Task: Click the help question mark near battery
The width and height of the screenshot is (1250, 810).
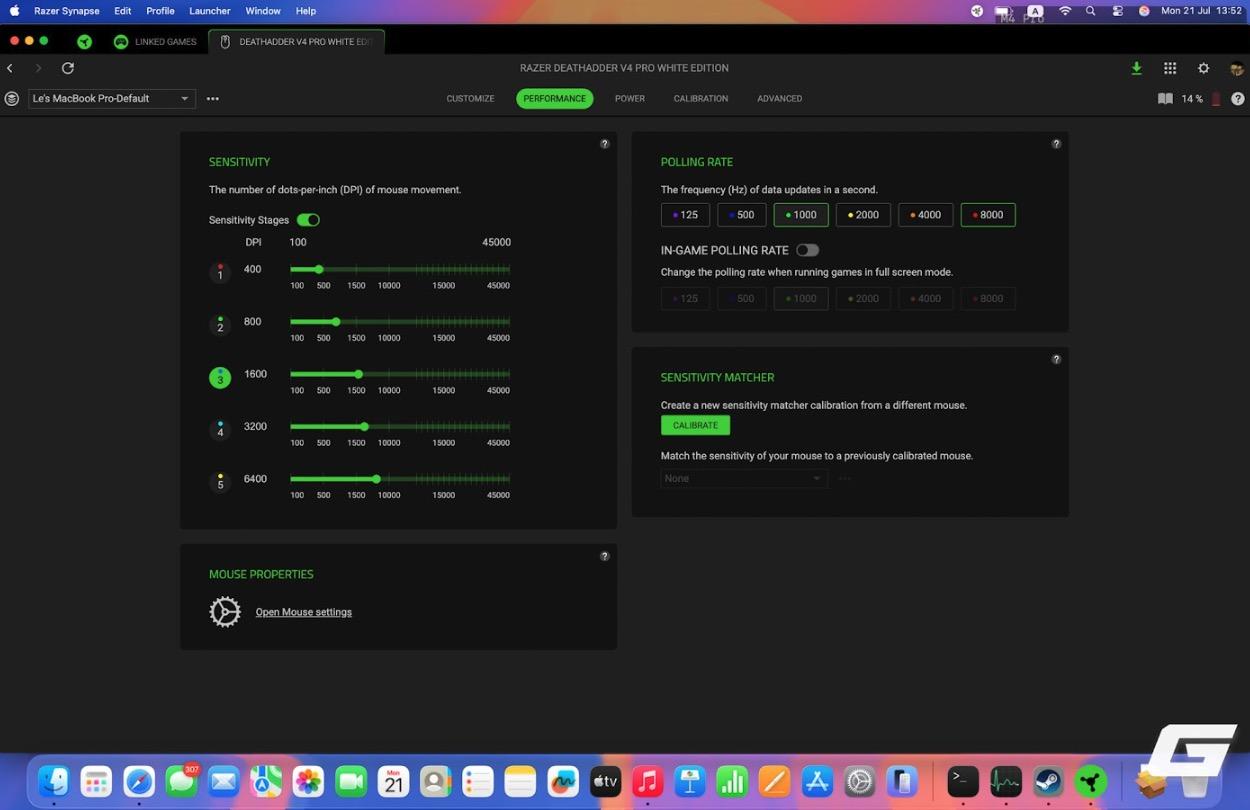Action: click(x=1238, y=99)
